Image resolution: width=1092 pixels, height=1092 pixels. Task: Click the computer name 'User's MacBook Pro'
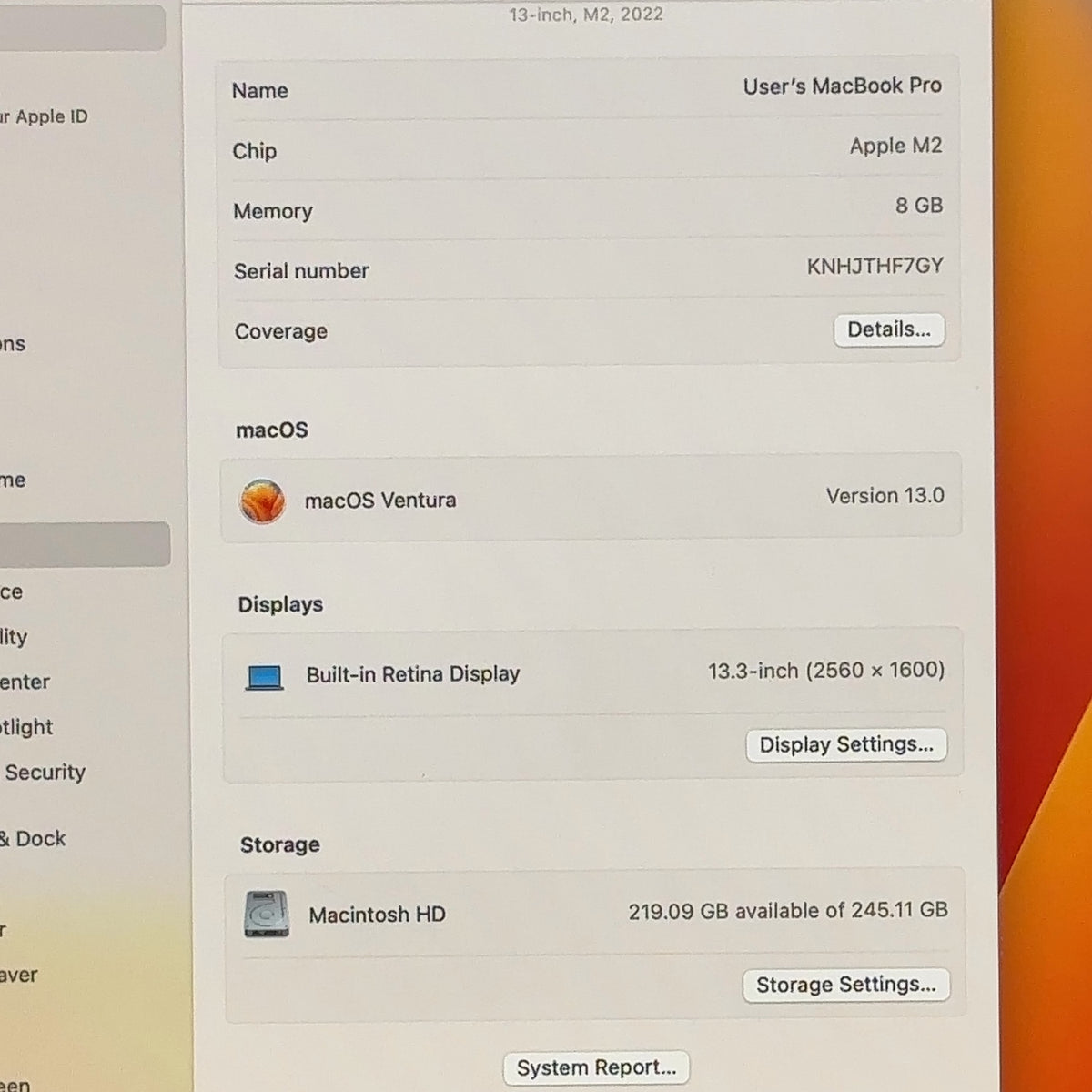[843, 86]
